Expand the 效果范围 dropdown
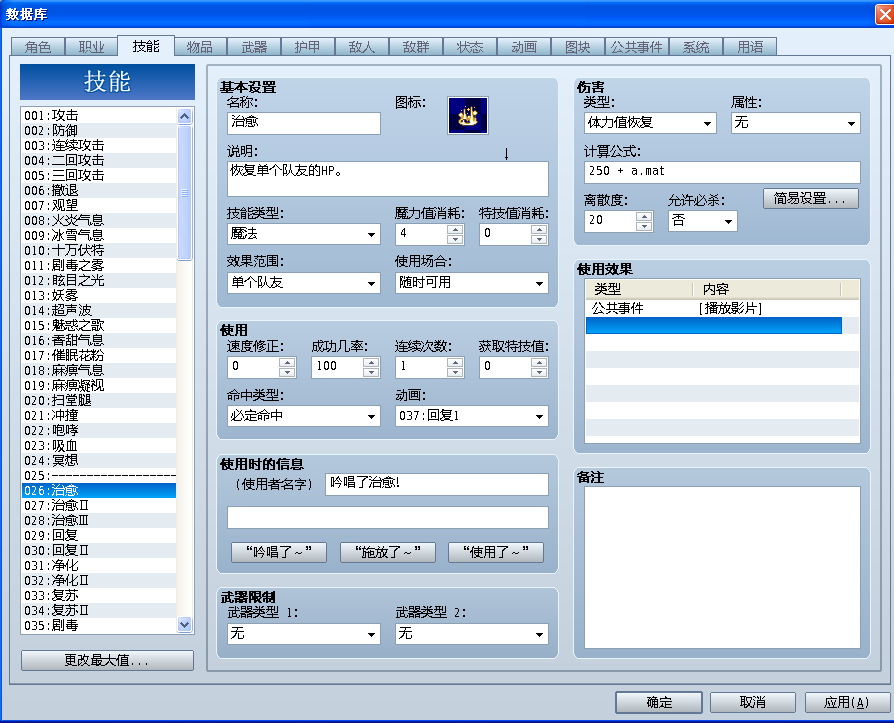The height and width of the screenshot is (723, 894). [303, 283]
